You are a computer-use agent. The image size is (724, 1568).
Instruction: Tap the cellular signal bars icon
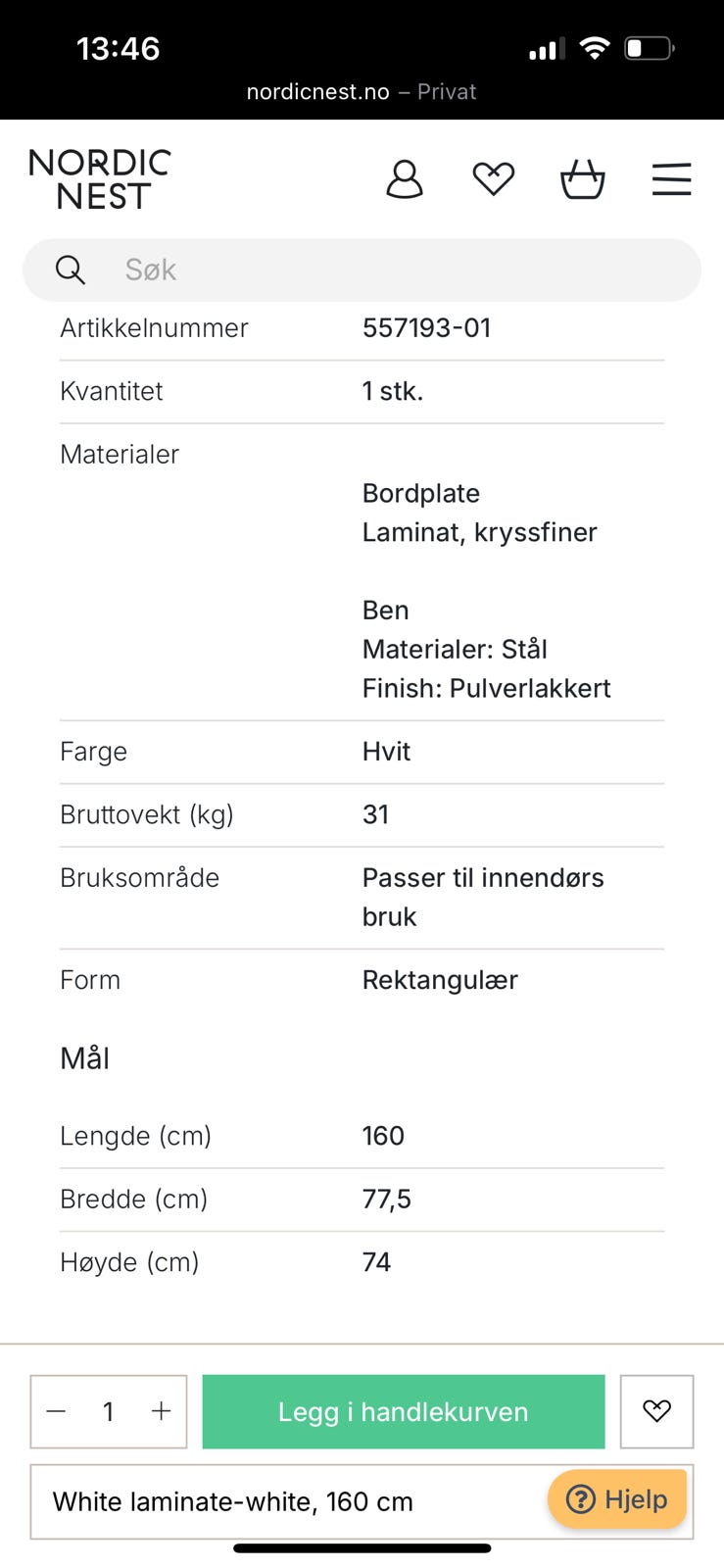(x=547, y=49)
